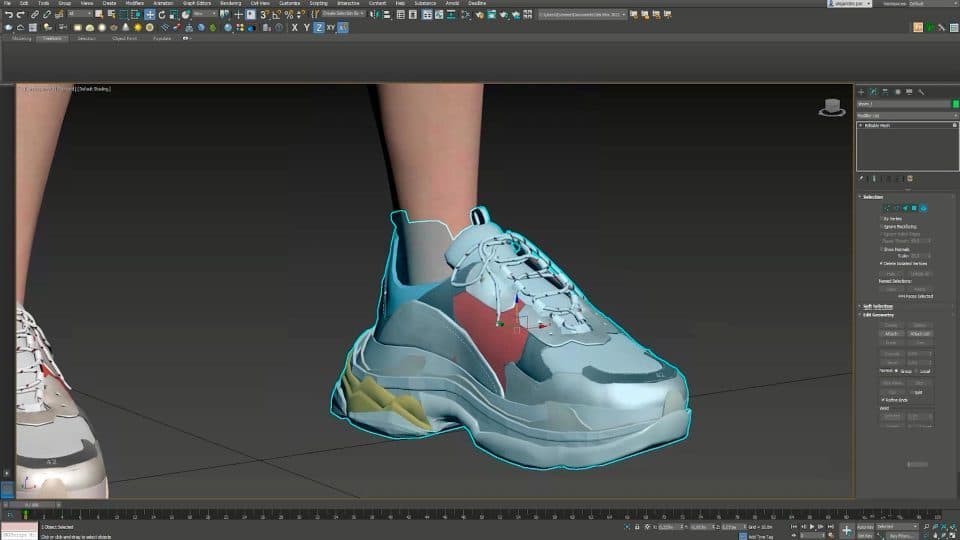Restrict transform to the Y axis
Viewport: 960px width, 540px height.
click(307, 28)
